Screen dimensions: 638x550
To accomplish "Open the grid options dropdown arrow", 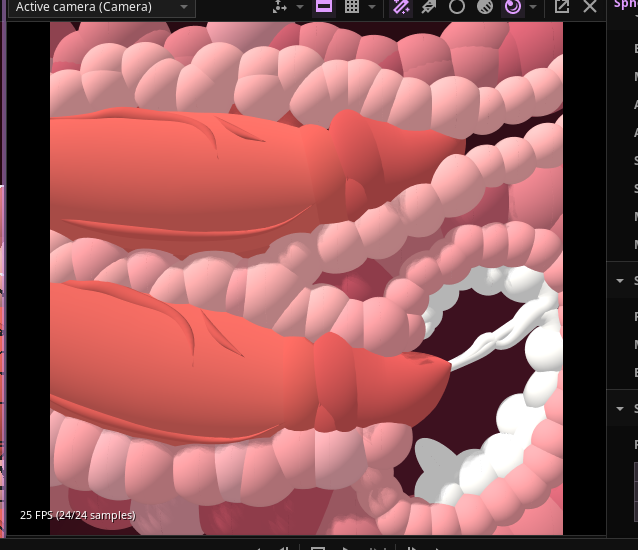I will [372, 7].
